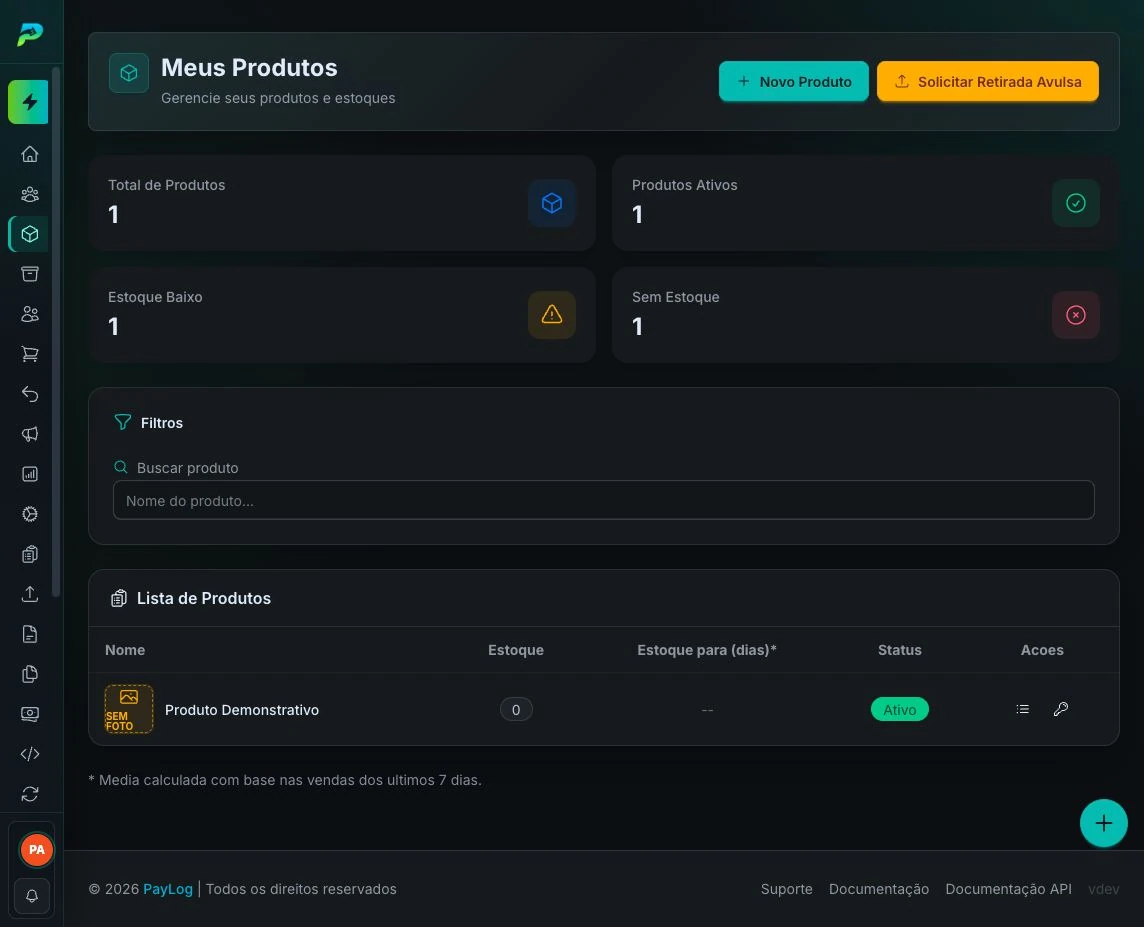The height and width of the screenshot is (927, 1144).
Task: Focus the Nome do produto search field
Action: point(603,500)
